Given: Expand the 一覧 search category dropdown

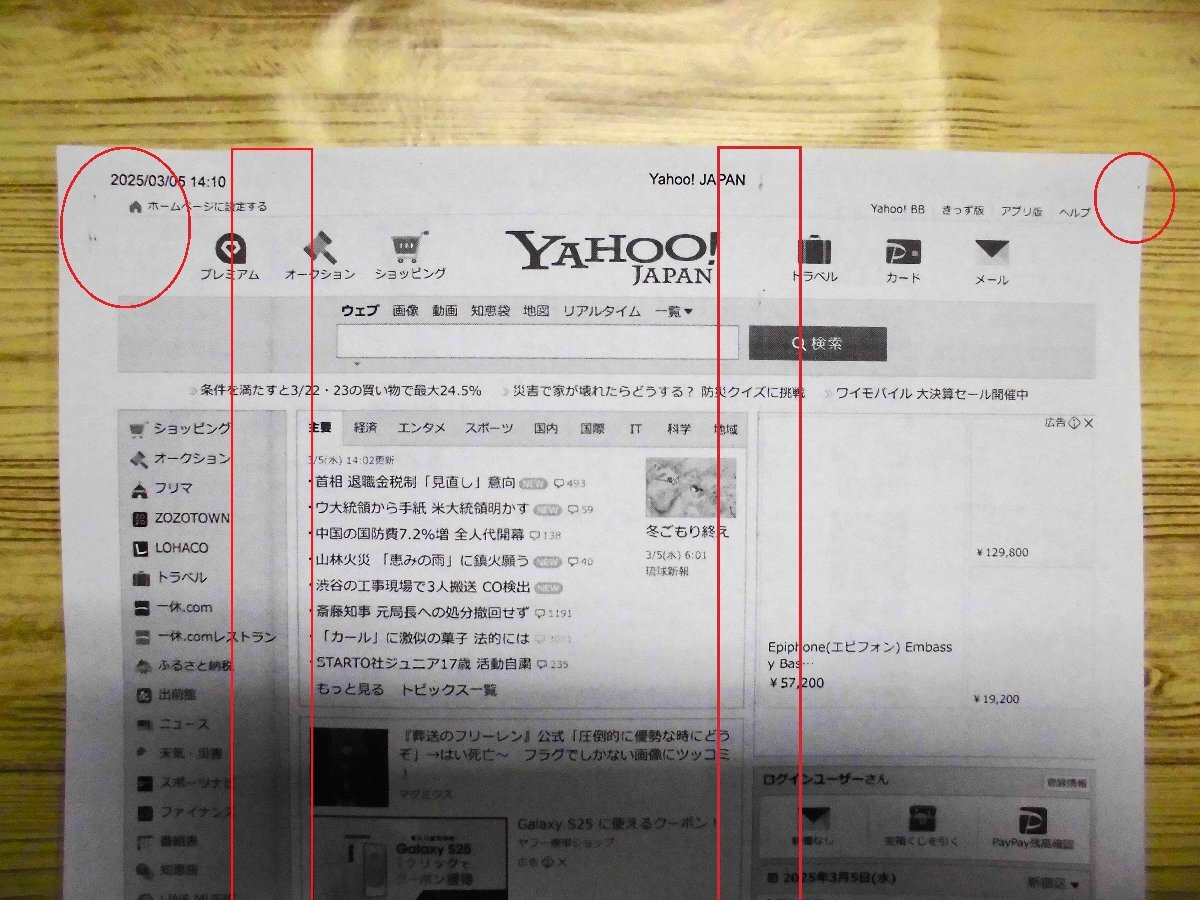Looking at the screenshot, I should (674, 312).
